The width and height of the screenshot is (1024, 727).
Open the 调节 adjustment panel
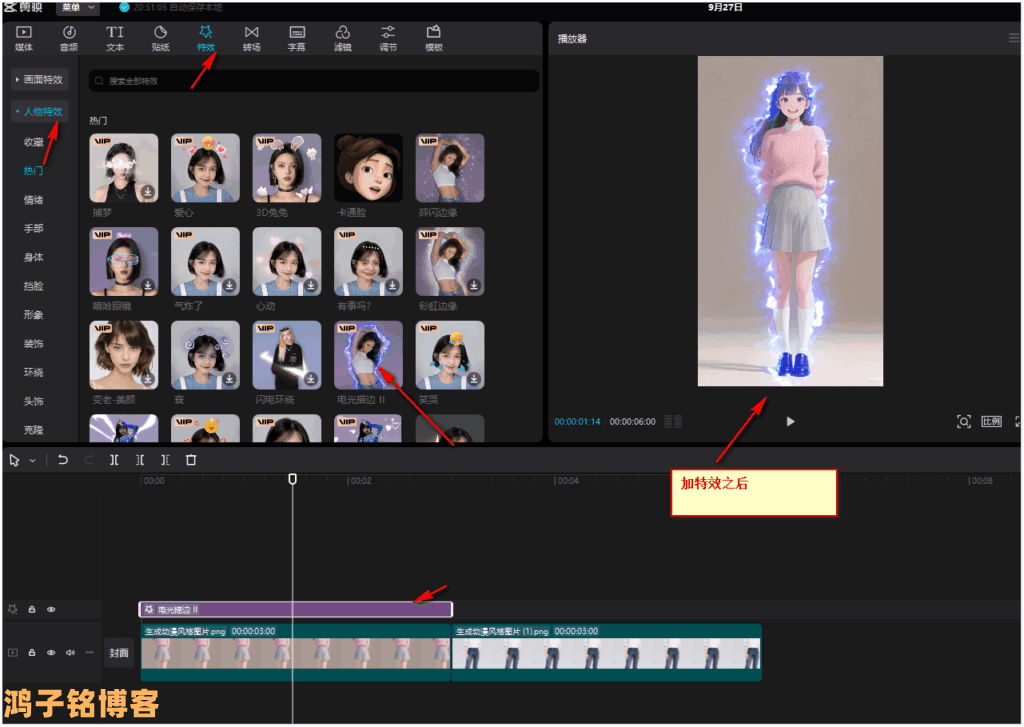click(x=388, y=39)
